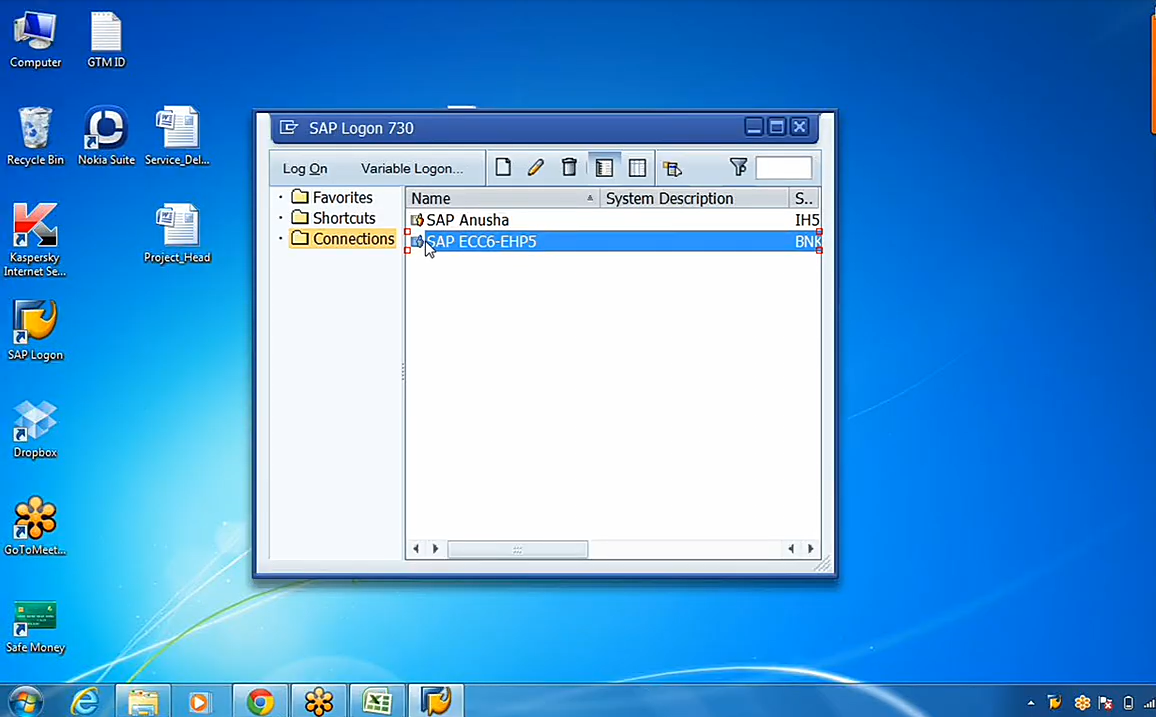Open Windows Media Player from taskbar

[x=199, y=702]
